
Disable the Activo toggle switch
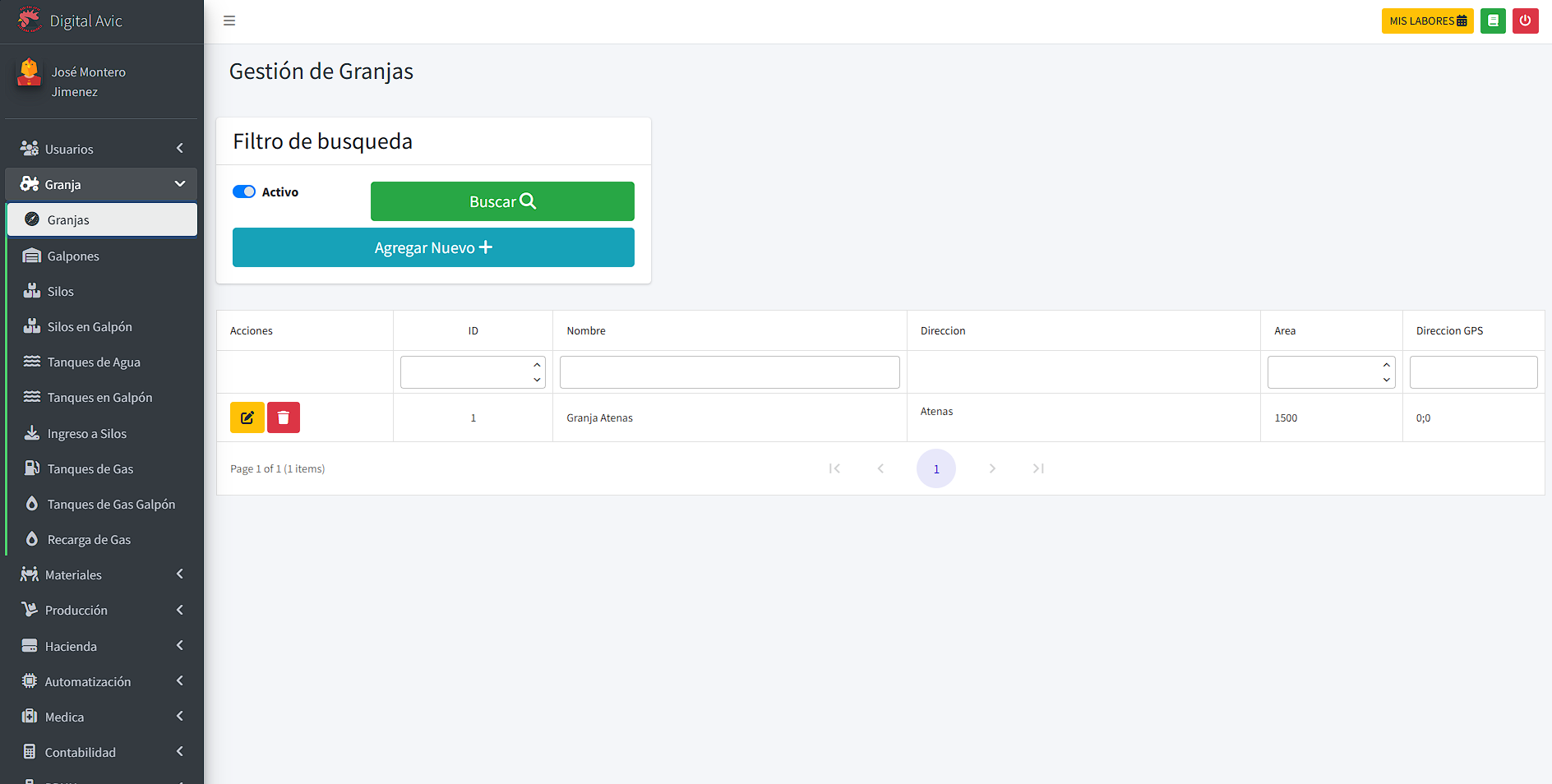click(244, 191)
